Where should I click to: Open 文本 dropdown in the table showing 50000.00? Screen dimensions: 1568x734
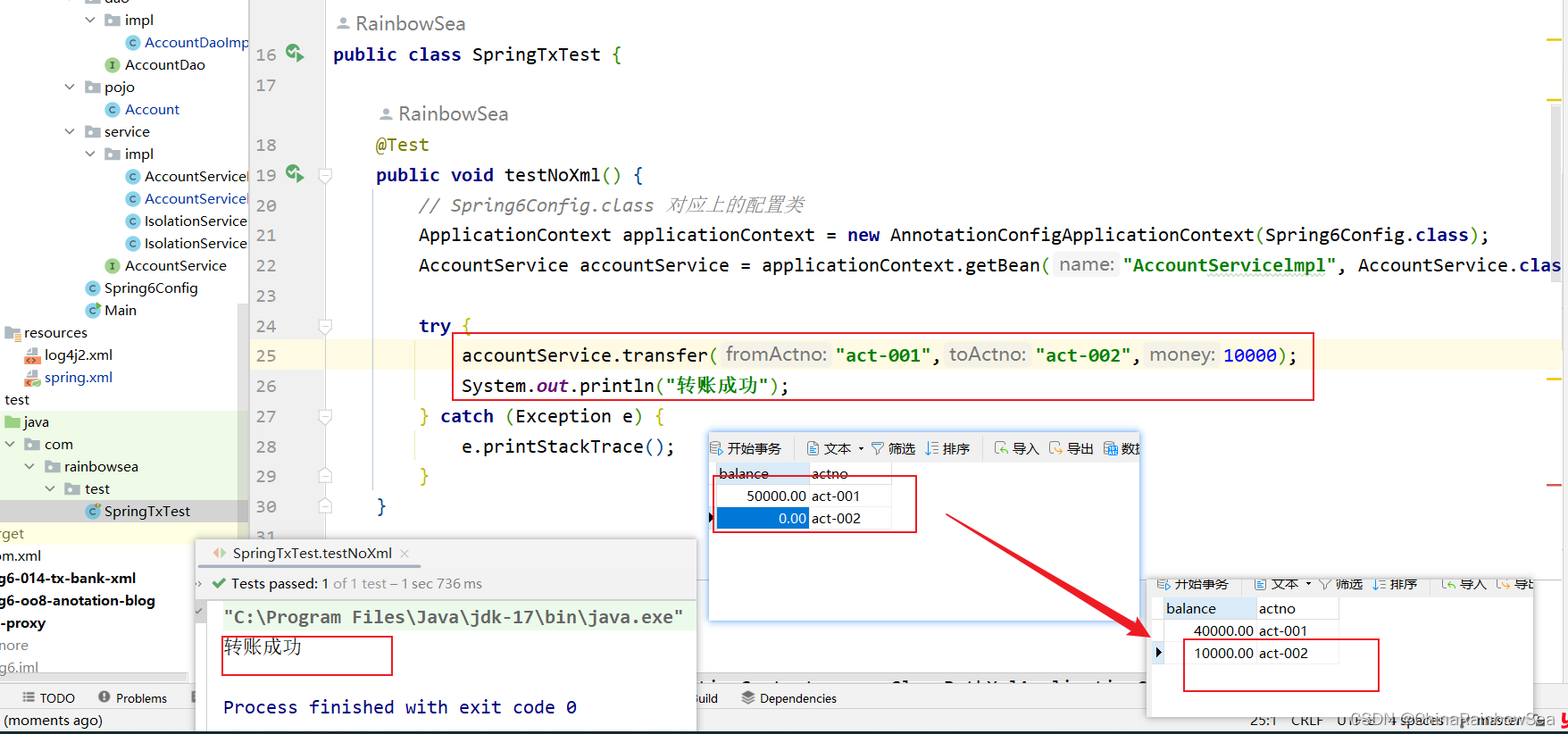[x=836, y=448]
